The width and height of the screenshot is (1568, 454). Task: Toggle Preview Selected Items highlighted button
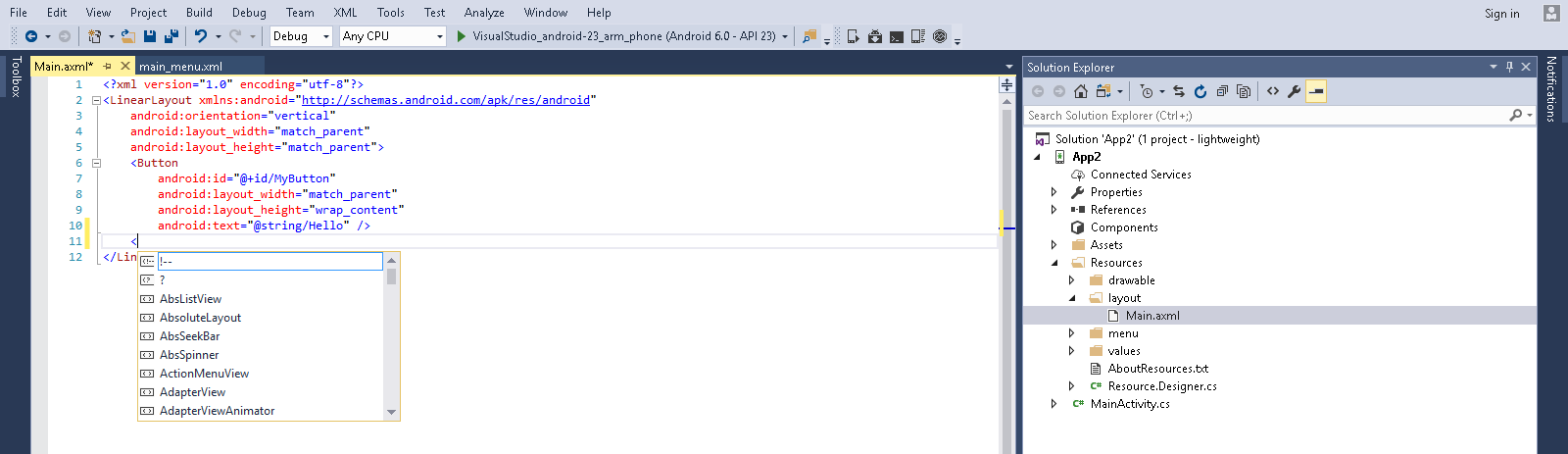click(1316, 91)
